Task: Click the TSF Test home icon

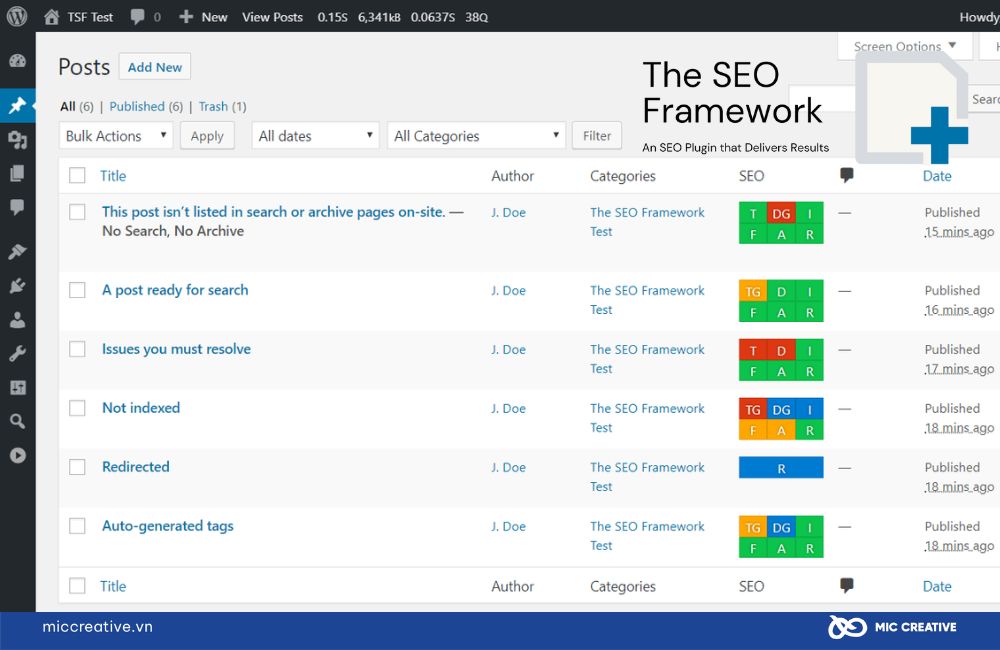Action: tap(52, 17)
